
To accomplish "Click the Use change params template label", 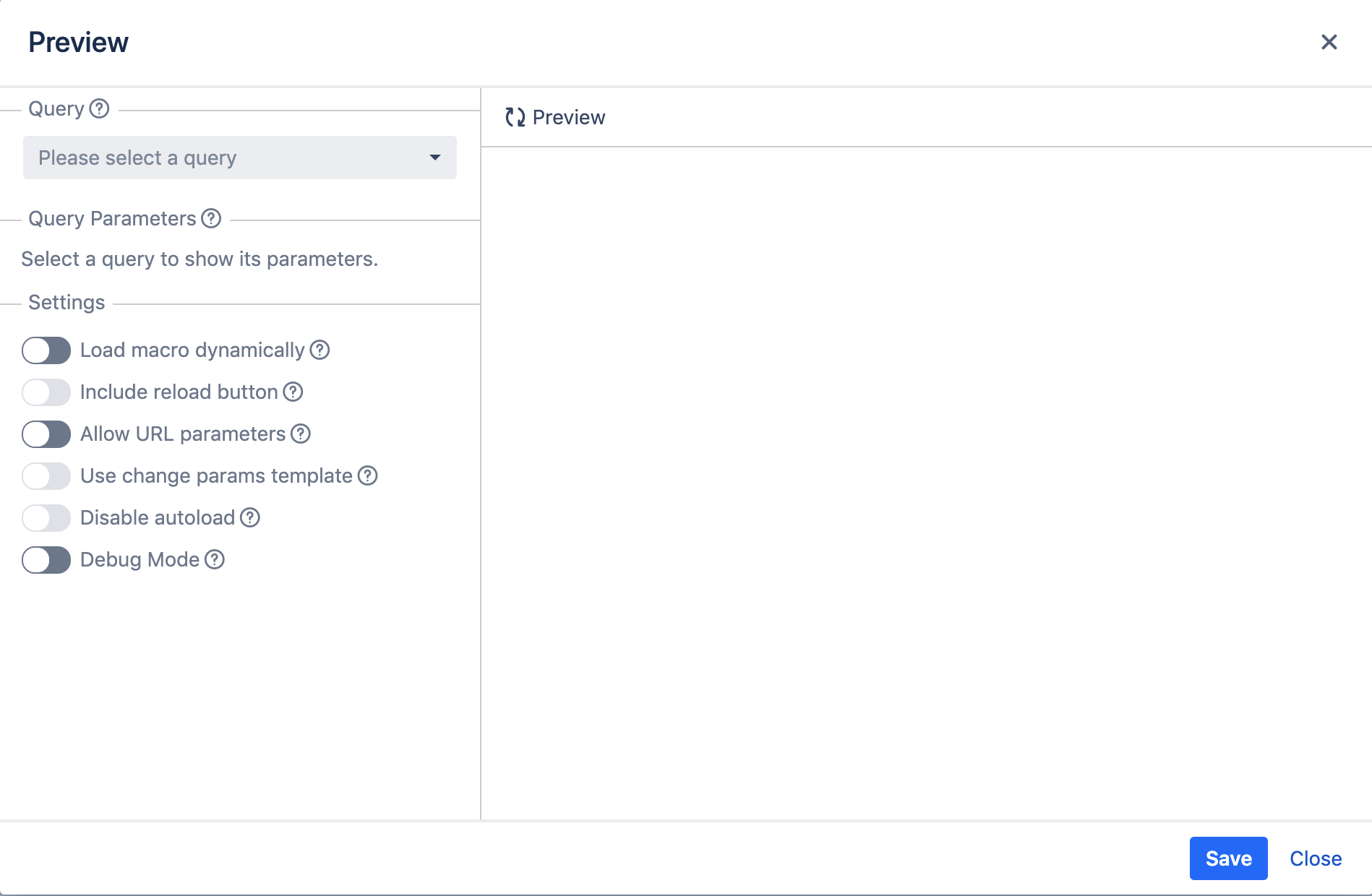I will (216, 476).
